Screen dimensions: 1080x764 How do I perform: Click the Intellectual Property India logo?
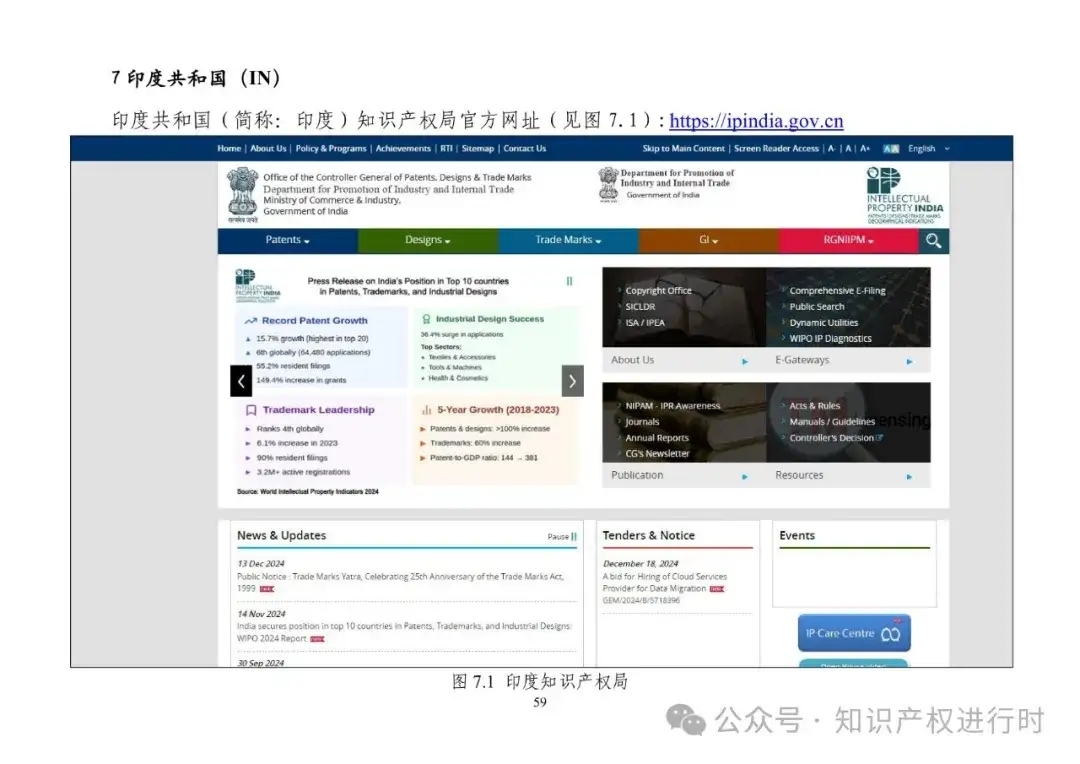point(904,195)
